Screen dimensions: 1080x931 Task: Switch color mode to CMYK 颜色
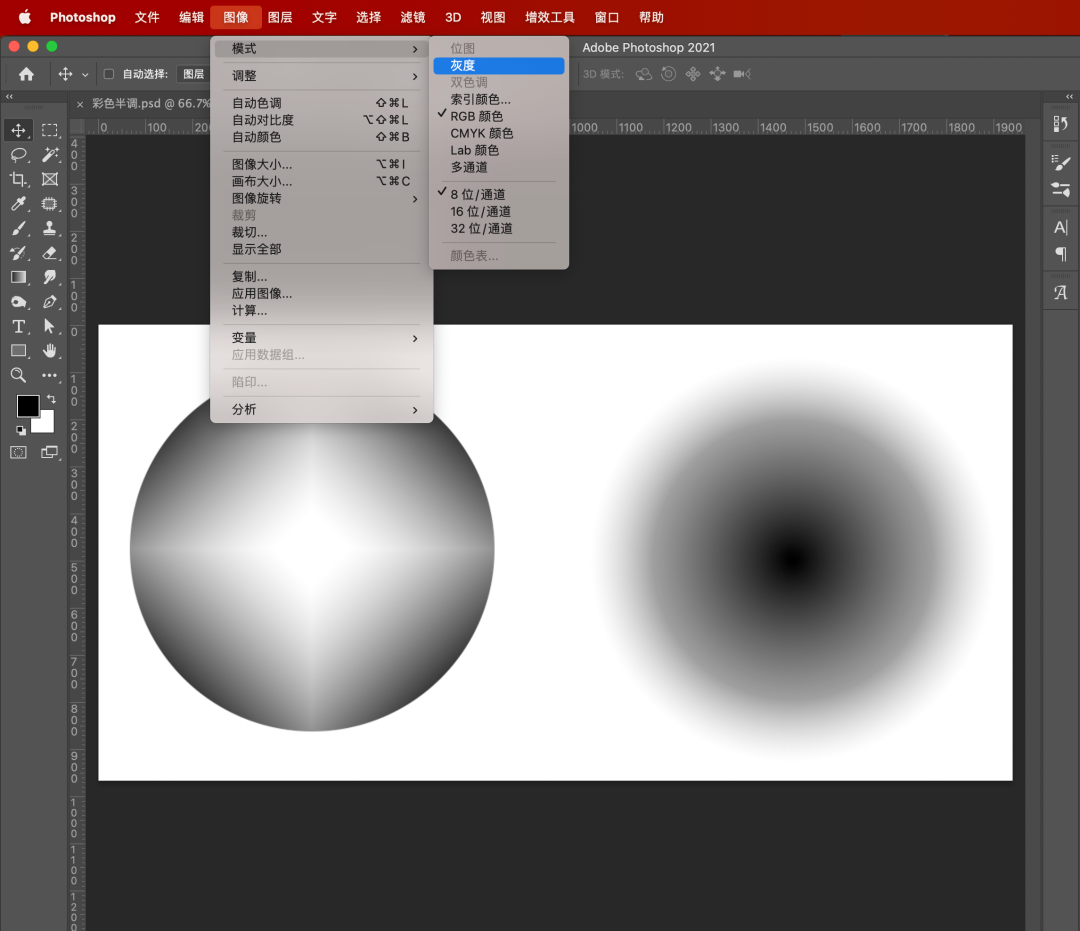(482, 133)
